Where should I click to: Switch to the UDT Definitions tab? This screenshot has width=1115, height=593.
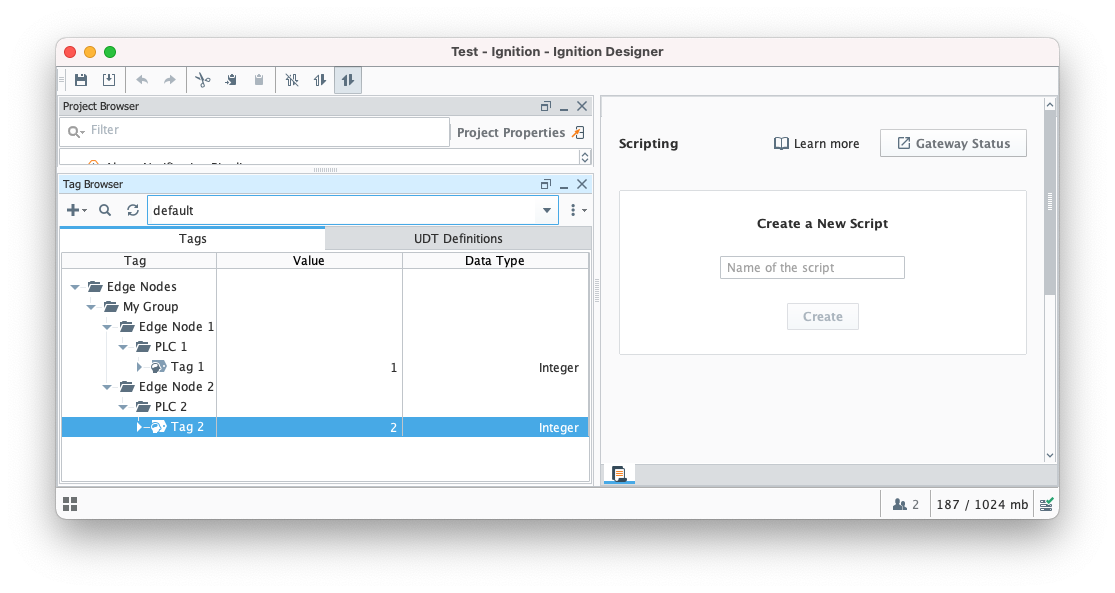pos(458,238)
